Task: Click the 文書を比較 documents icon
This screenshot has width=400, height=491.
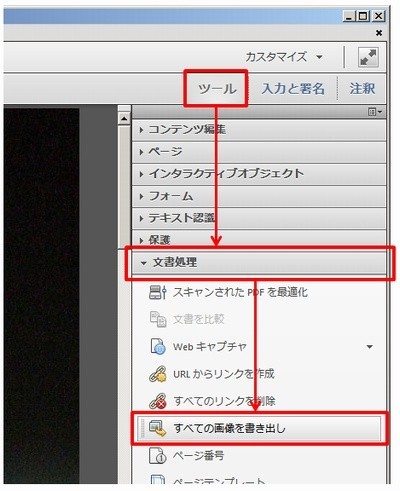Action: 157,319
